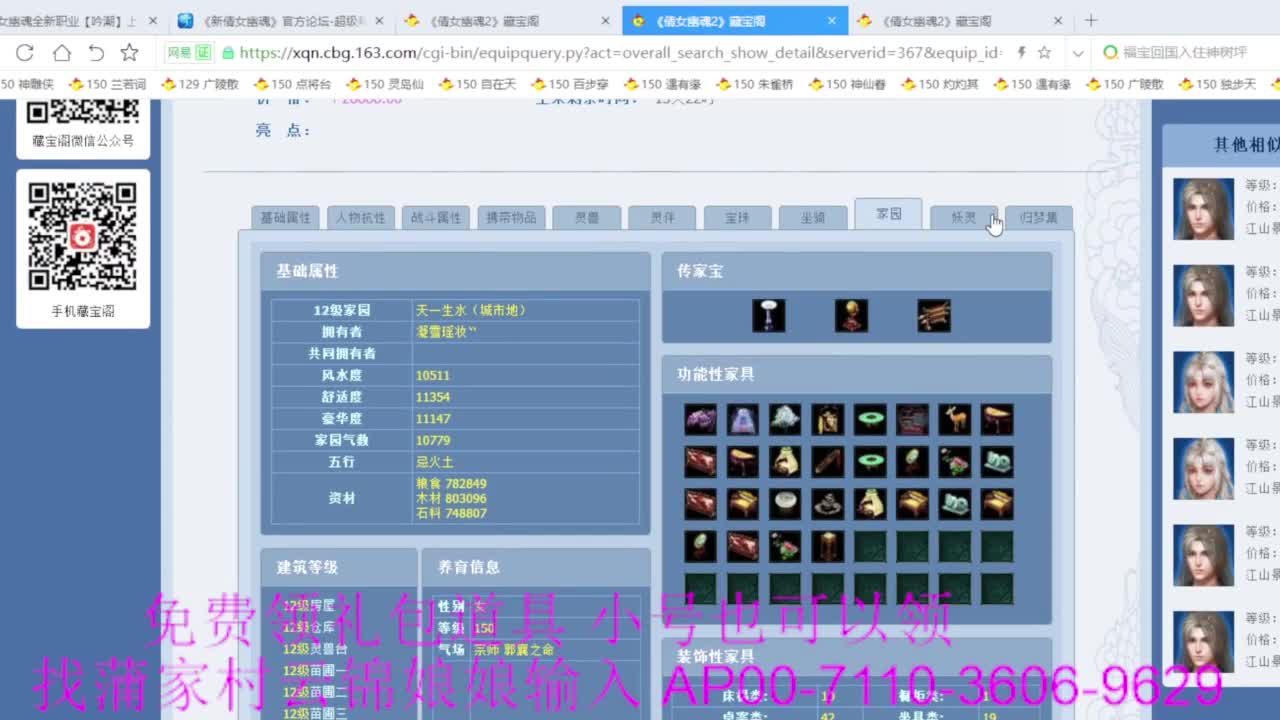Switch to the 妖灵 tab
This screenshot has width=1280, height=720.
(x=964, y=217)
